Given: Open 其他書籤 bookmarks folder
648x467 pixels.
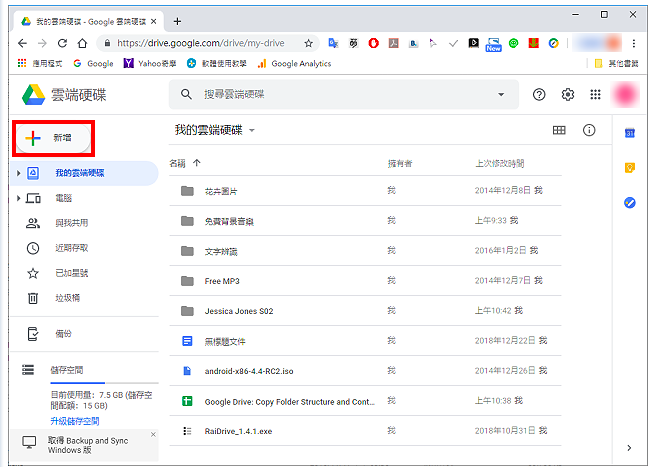Looking at the screenshot, I should click(616, 63).
